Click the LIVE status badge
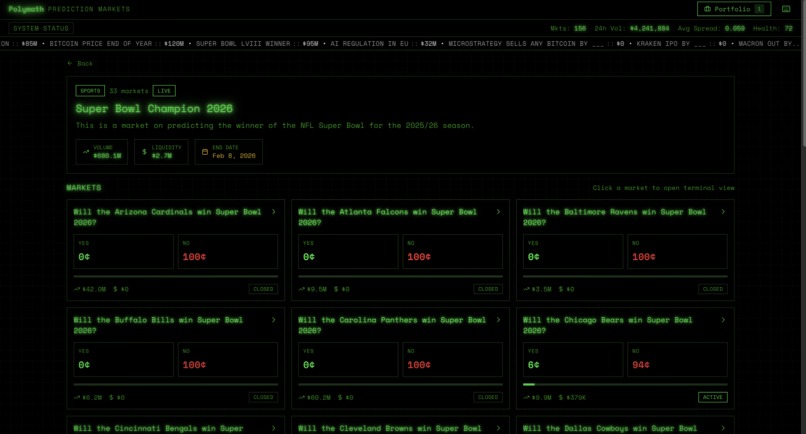Image resolution: width=806 pixels, height=434 pixels. point(164,91)
